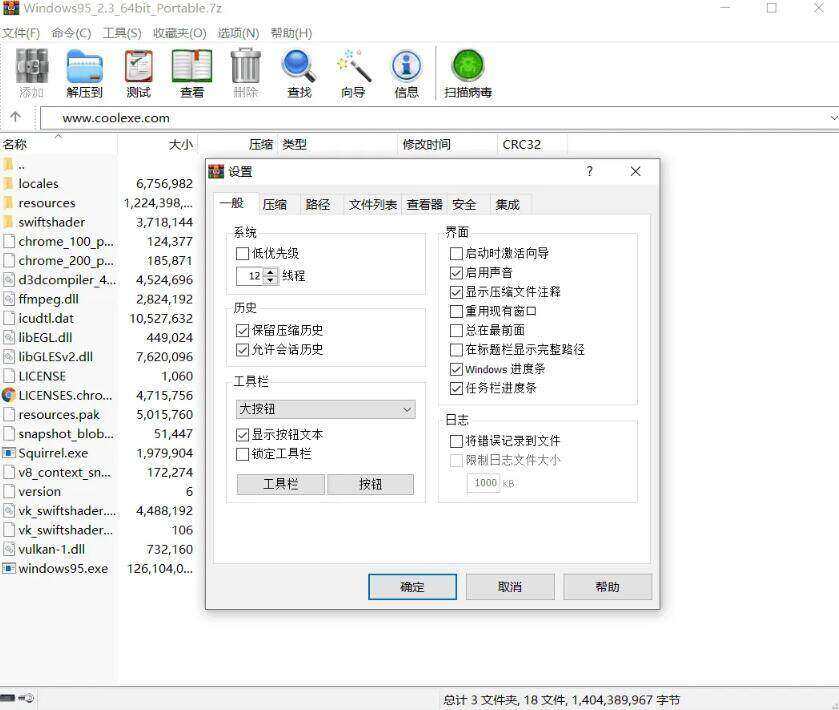The height and width of the screenshot is (710, 839).
Task: Toggle 显示压缩文件注释 checkbox
Action: click(456, 292)
